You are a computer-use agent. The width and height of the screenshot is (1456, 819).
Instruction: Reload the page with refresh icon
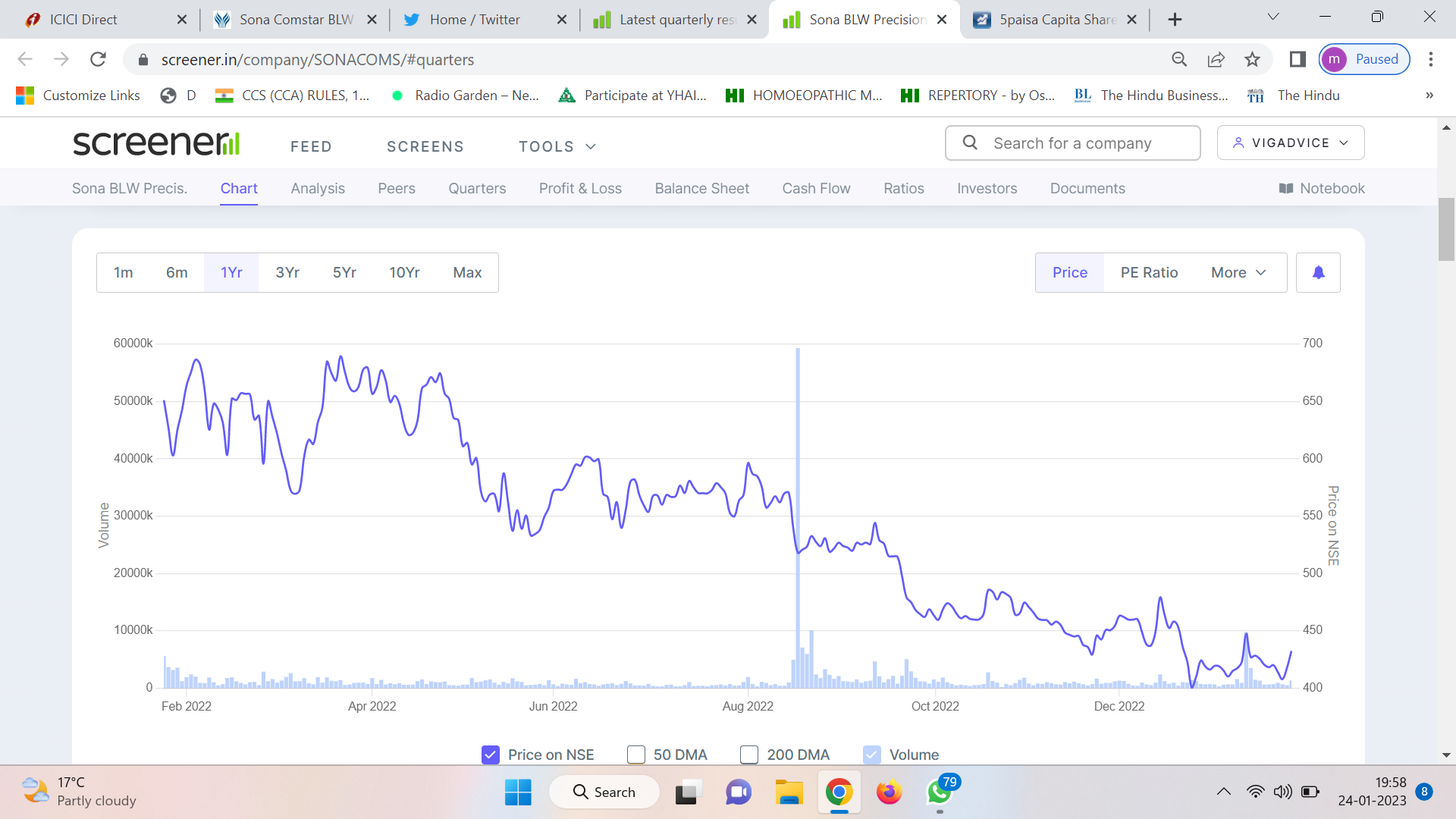point(98,59)
